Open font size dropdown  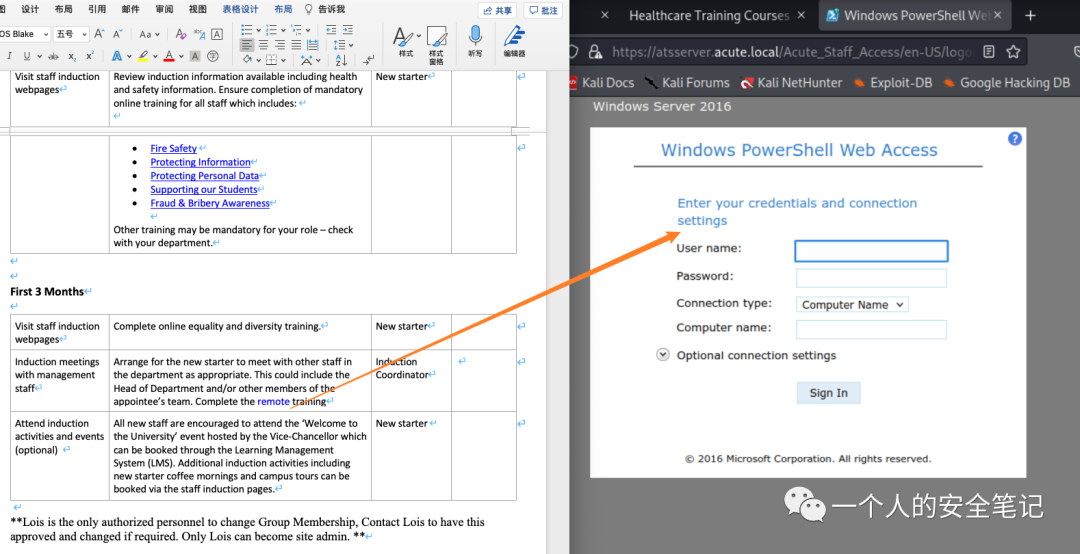[84, 34]
